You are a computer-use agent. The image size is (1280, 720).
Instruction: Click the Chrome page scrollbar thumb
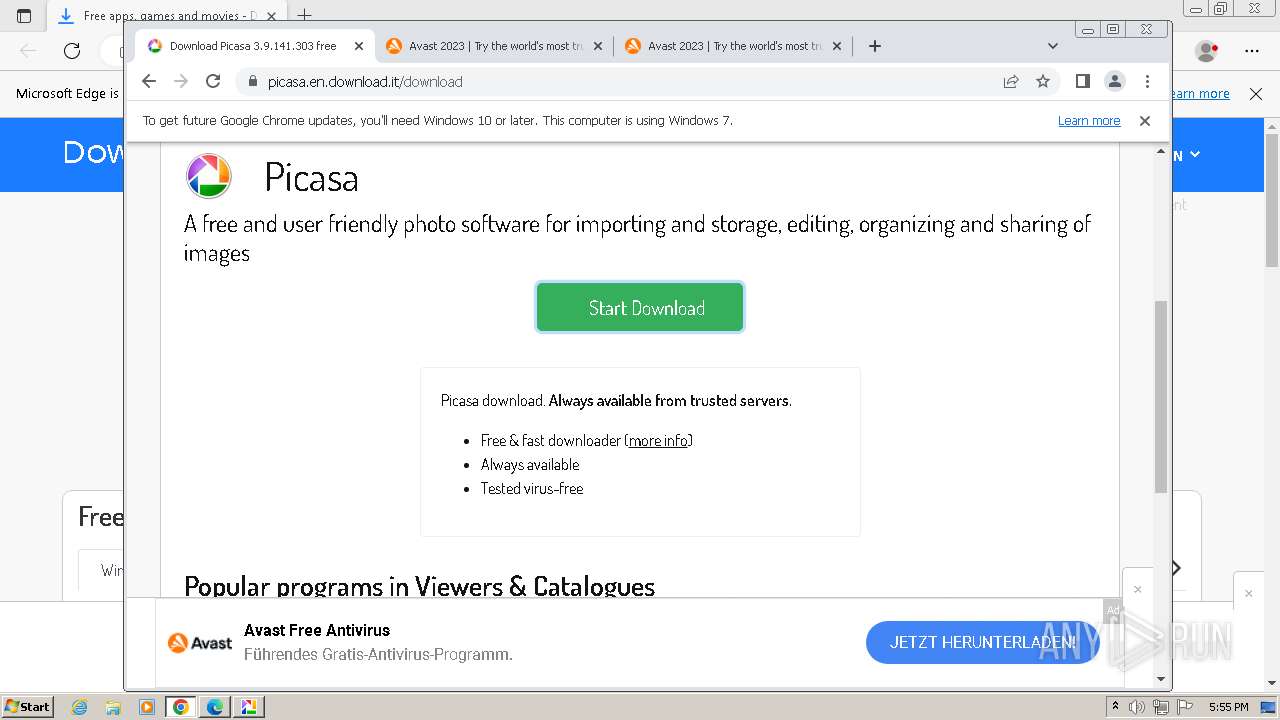pos(1161,396)
